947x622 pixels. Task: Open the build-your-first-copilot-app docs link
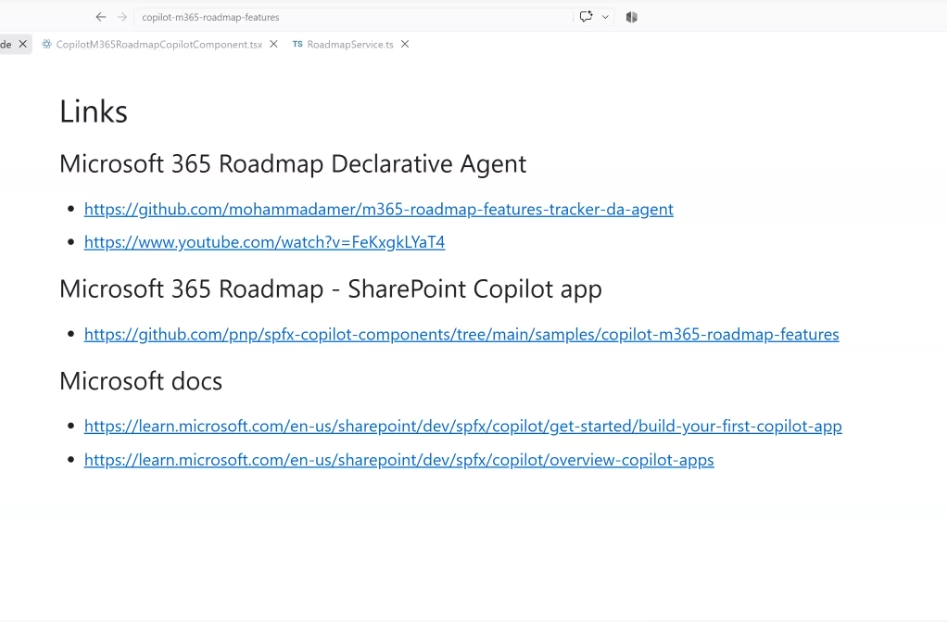click(x=463, y=426)
